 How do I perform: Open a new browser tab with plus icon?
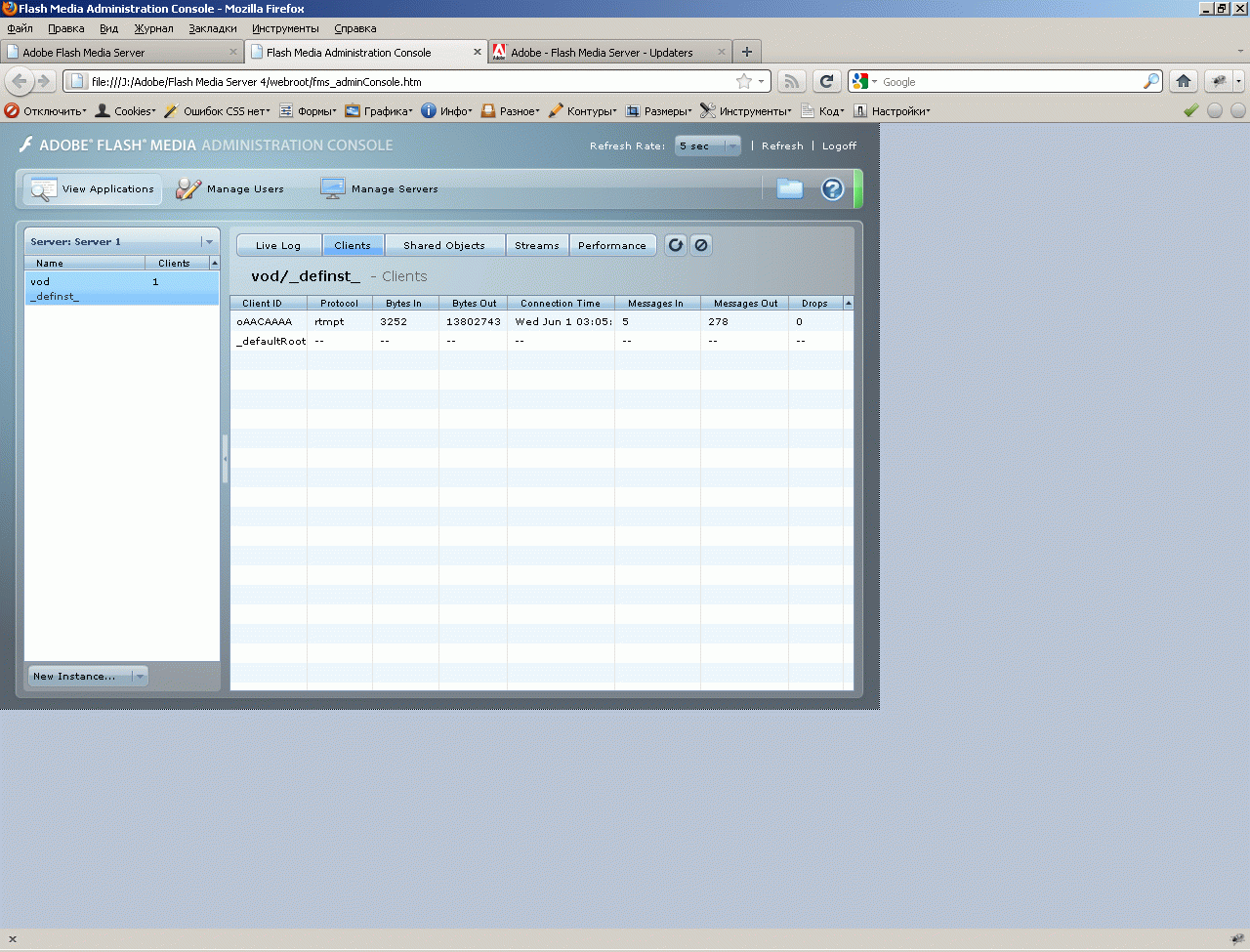pyautogui.click(x=747, y=52)
